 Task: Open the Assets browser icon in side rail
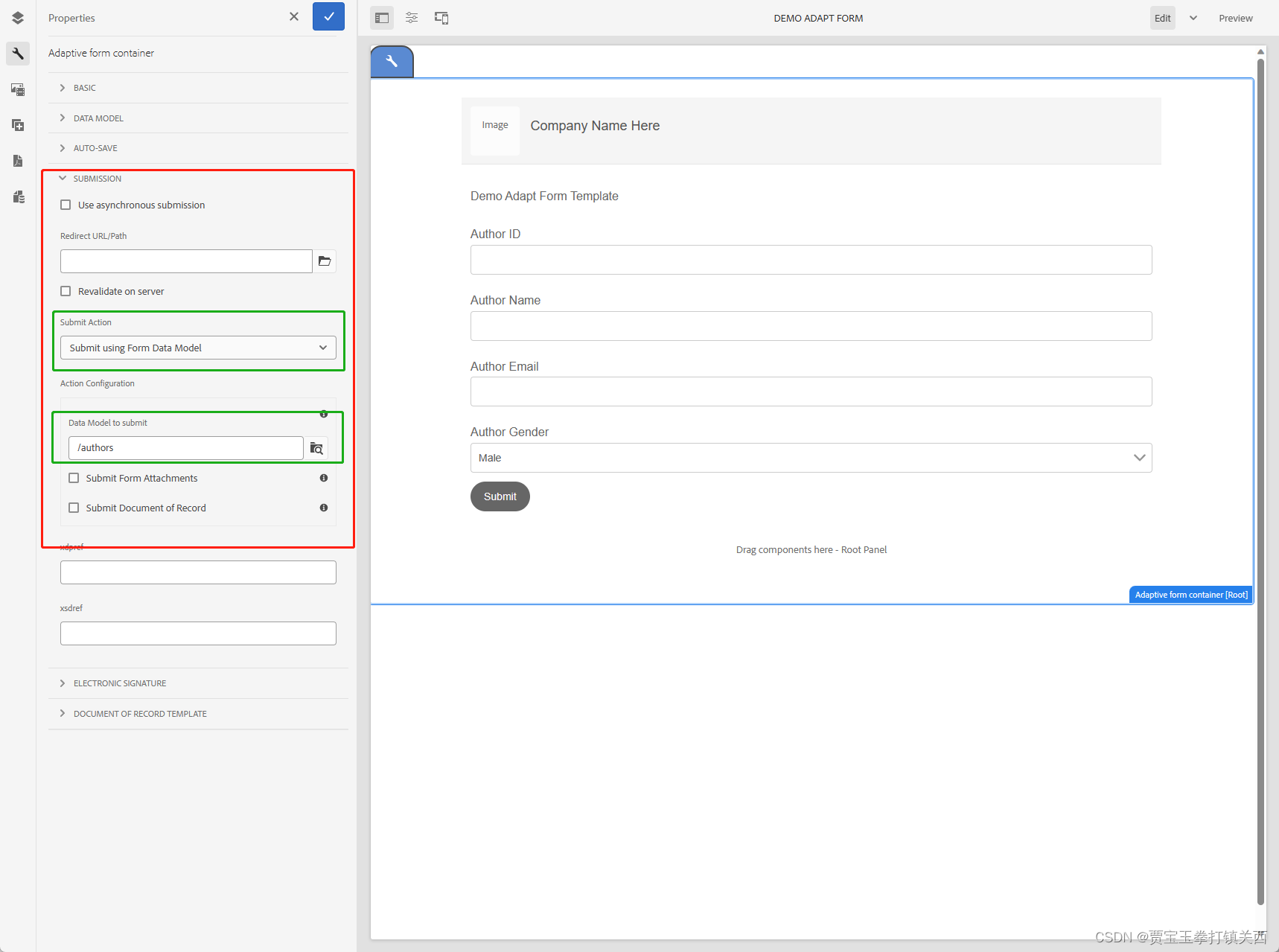[18, 89]
